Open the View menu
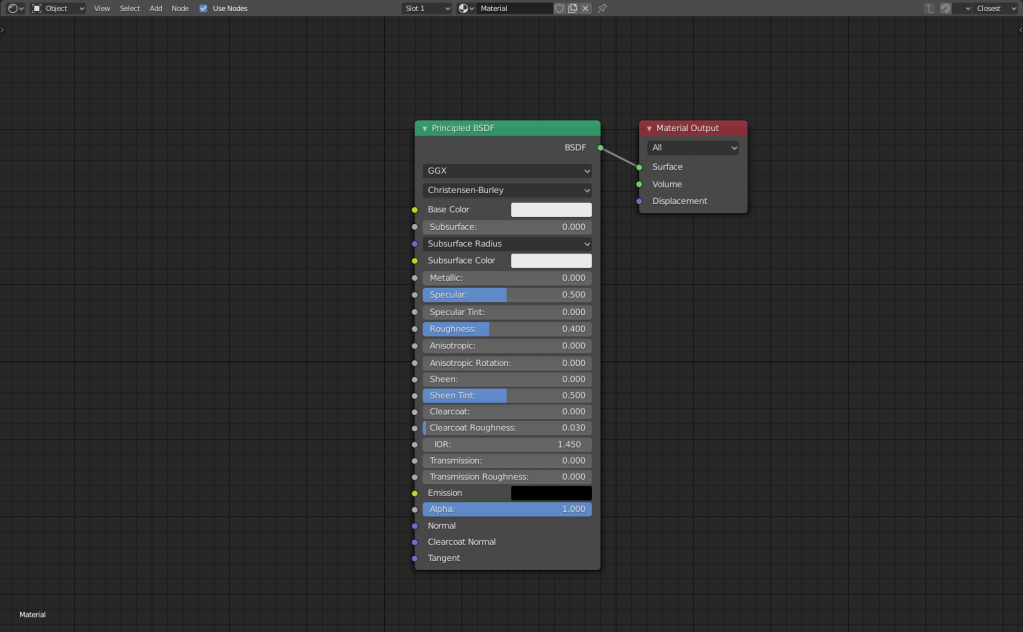This screenshot has height=632, width=1023. (x=102, y=8)
